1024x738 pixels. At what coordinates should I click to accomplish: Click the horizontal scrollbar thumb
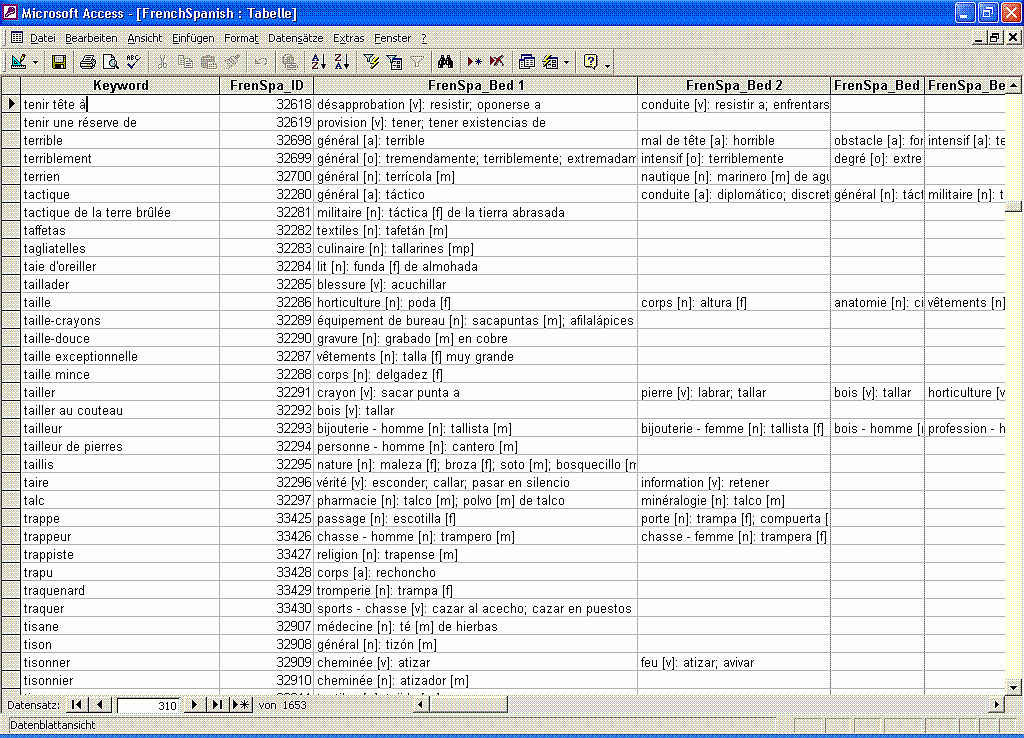tap(468, 705)
